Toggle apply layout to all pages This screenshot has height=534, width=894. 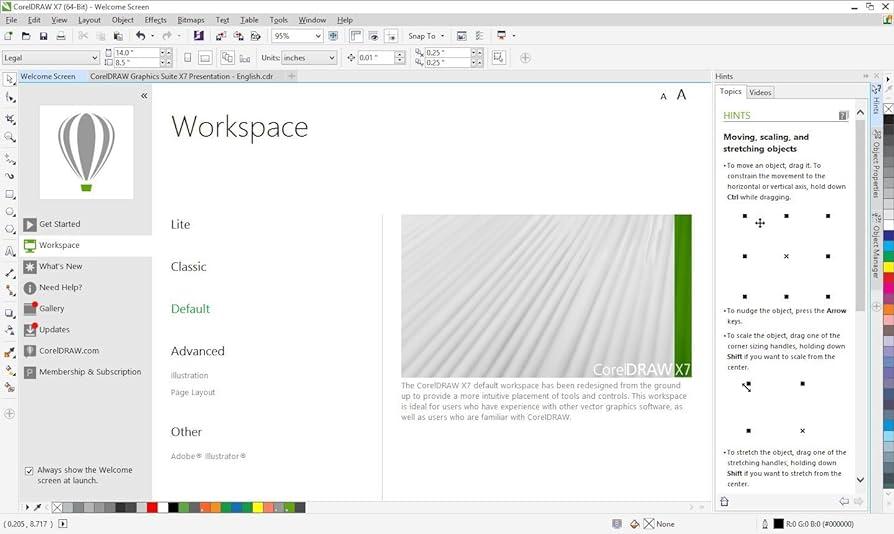click(x=227, y=58)
